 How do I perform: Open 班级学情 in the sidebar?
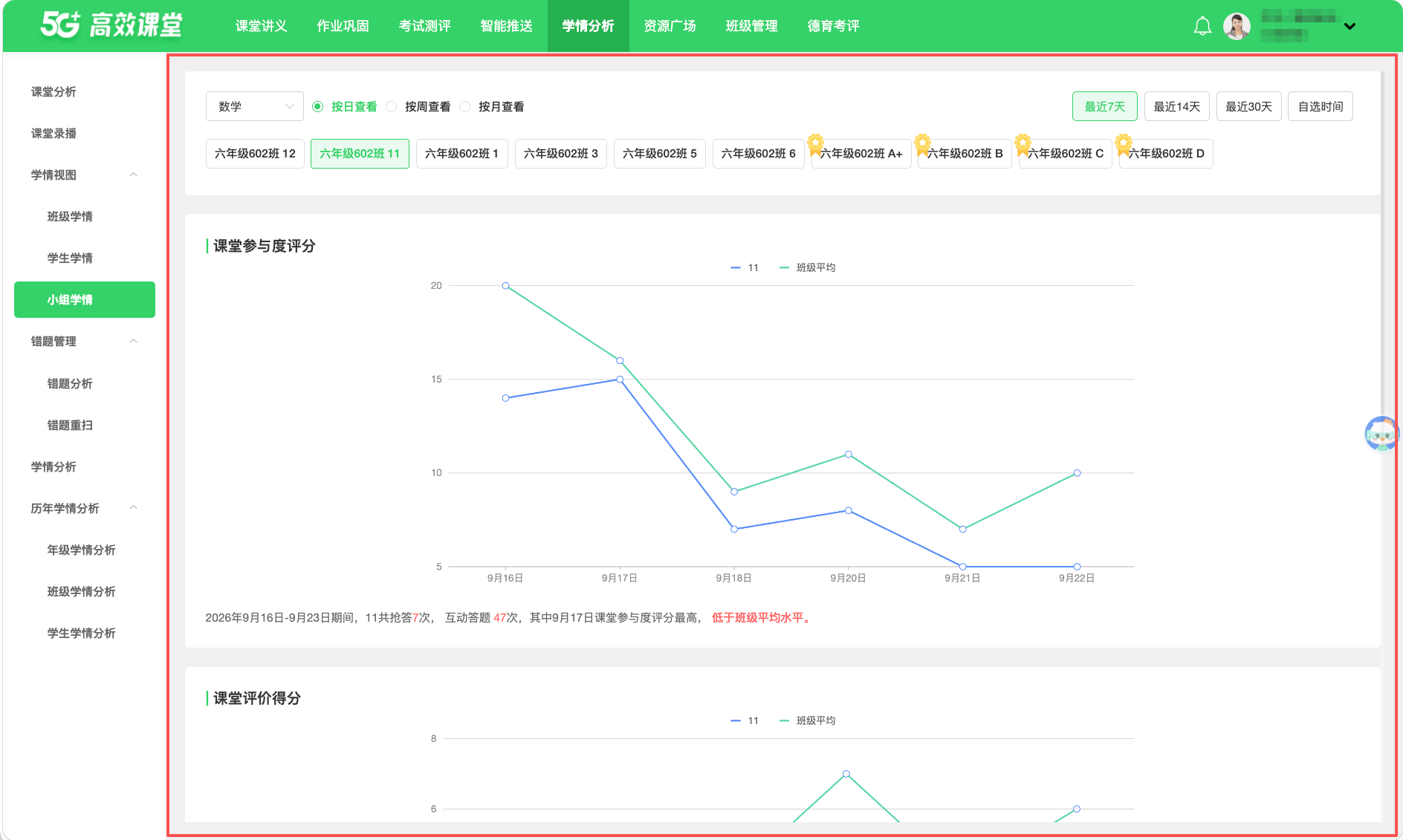70,217
